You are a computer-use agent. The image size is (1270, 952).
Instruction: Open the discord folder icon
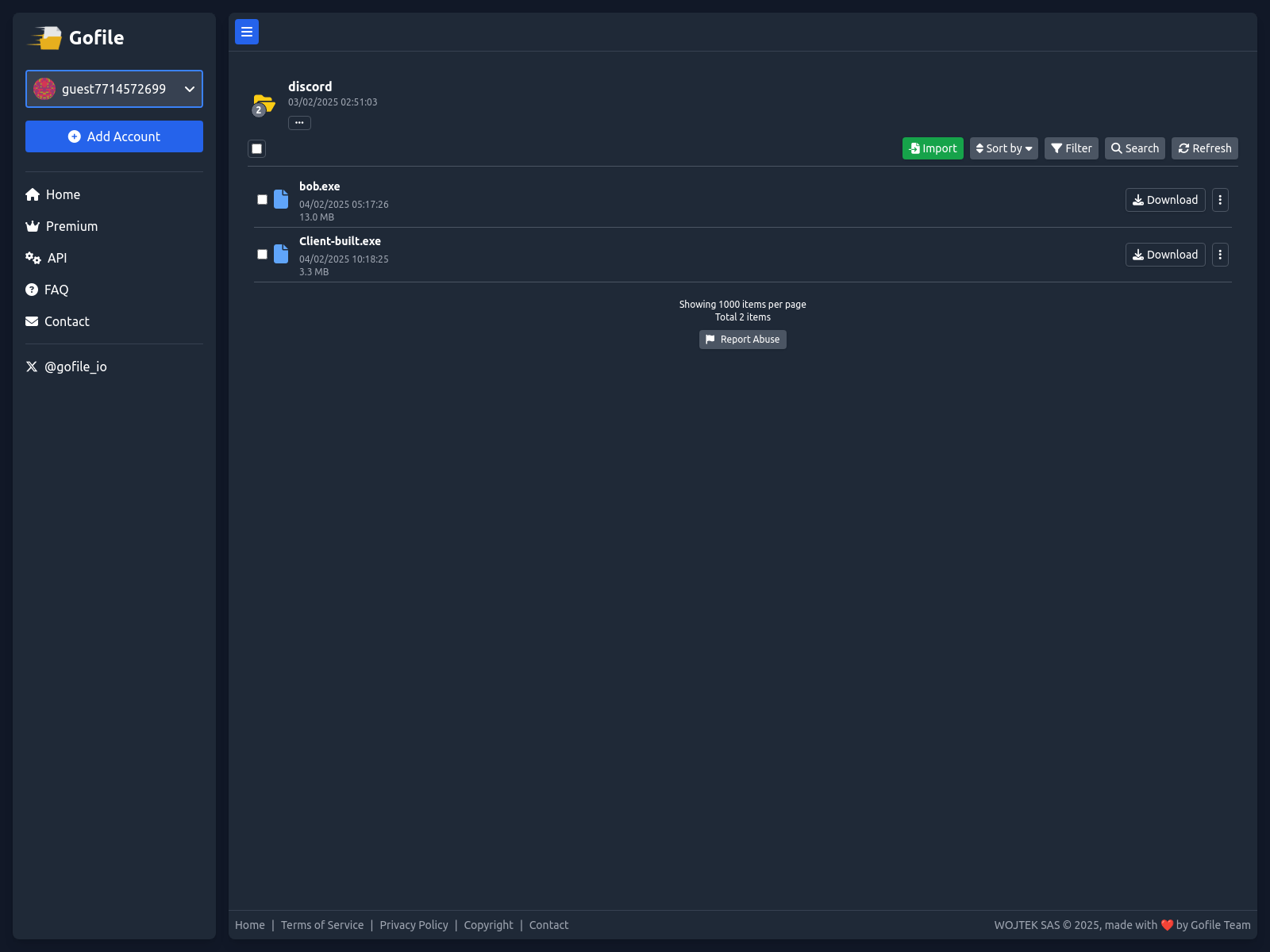pyautogui.click(x=264, y=105)
